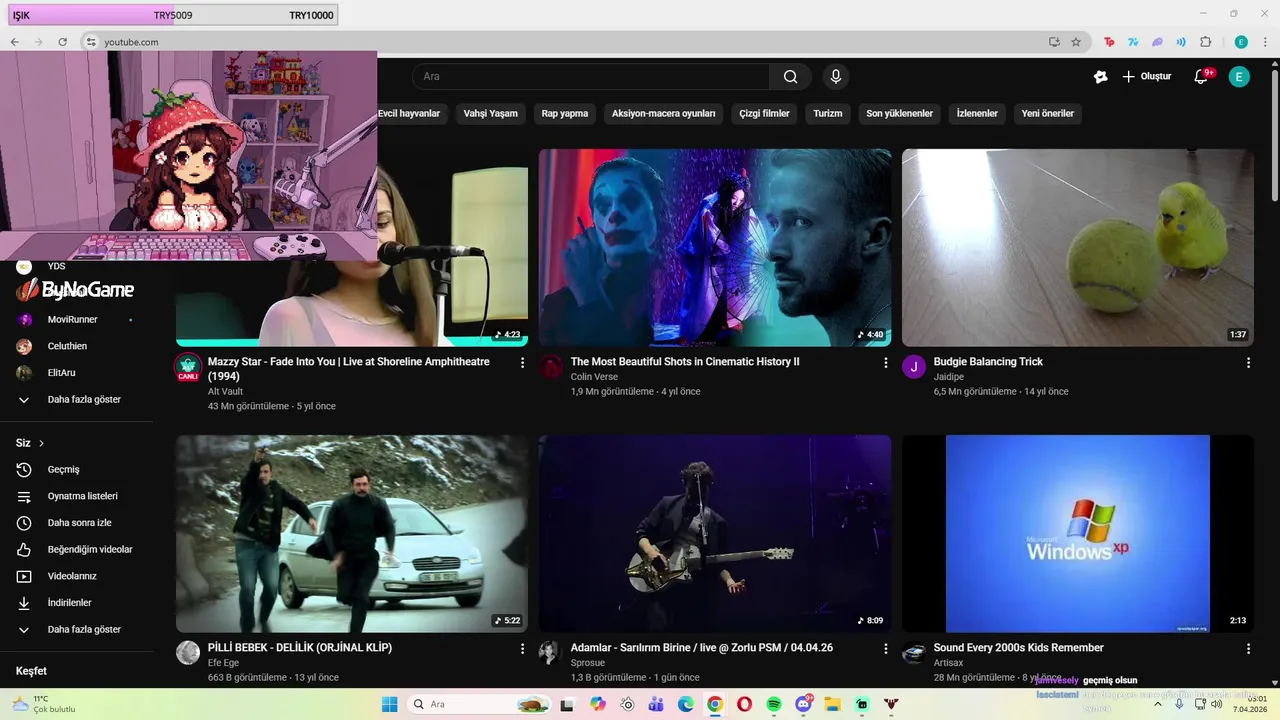Open PİLLİ BEBEK - DELİLİK video title
Image resolution: width=1280 pixels, height=720 pixels.
(300, 648)
